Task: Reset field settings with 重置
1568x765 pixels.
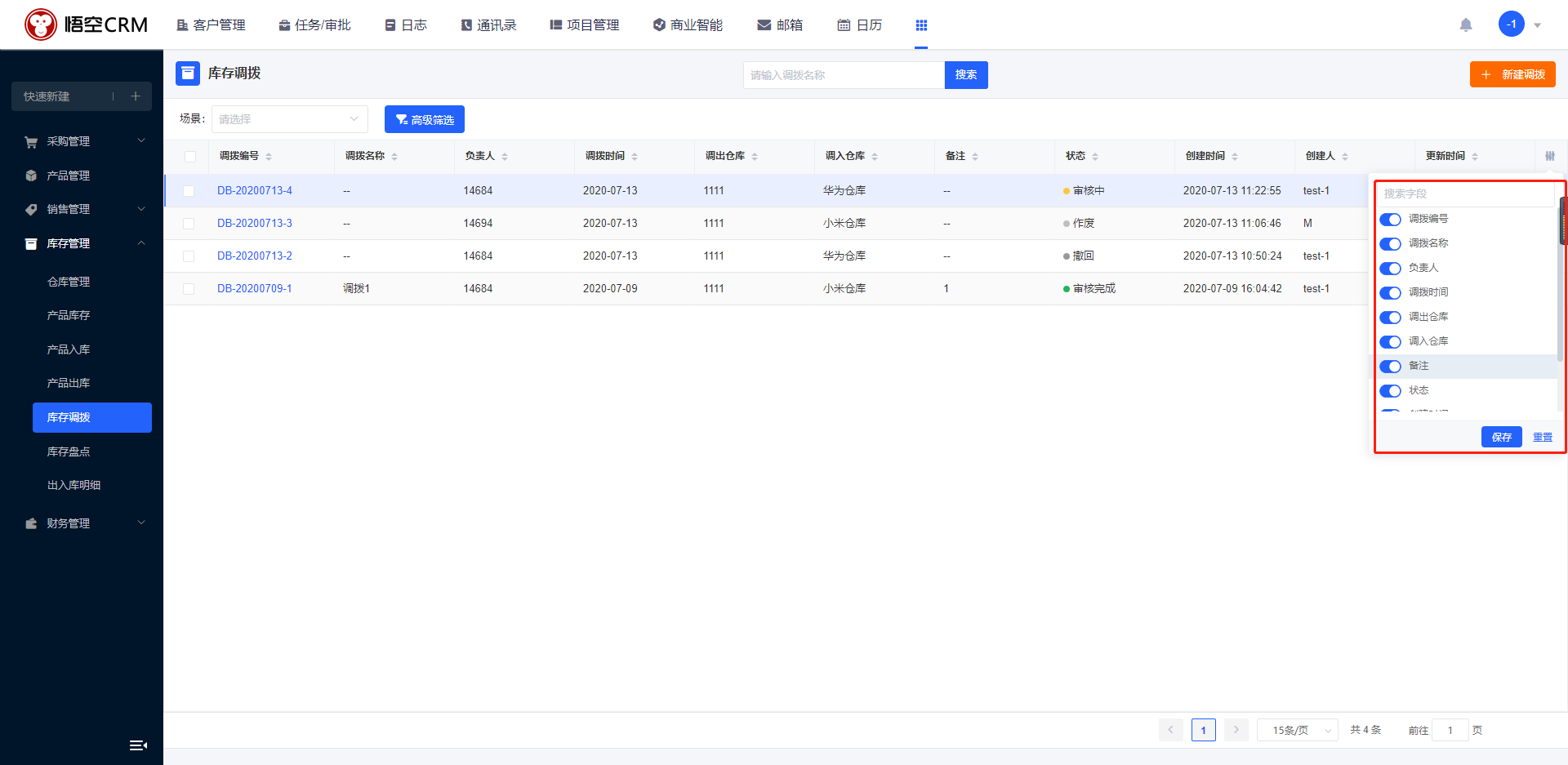Action: [1543, 438]
